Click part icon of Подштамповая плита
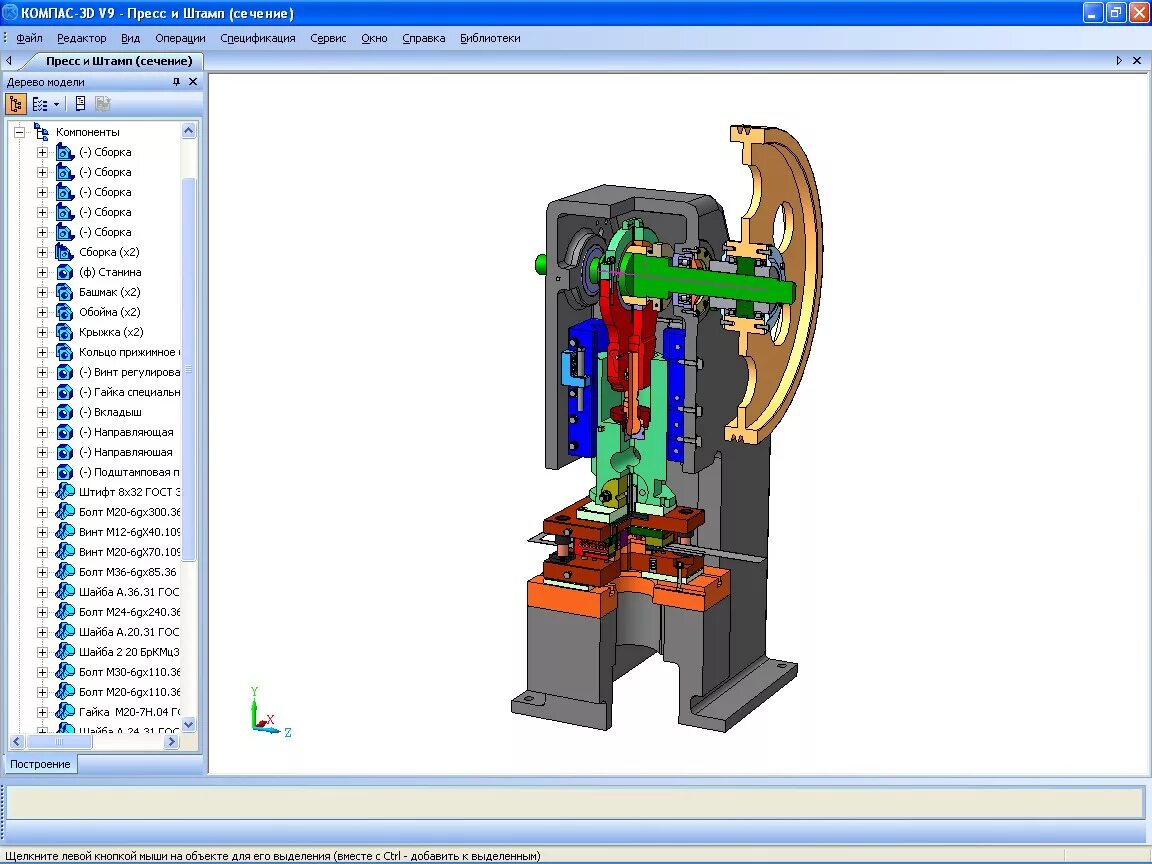Screen dimensions: 1152x864 pos(65,472)
